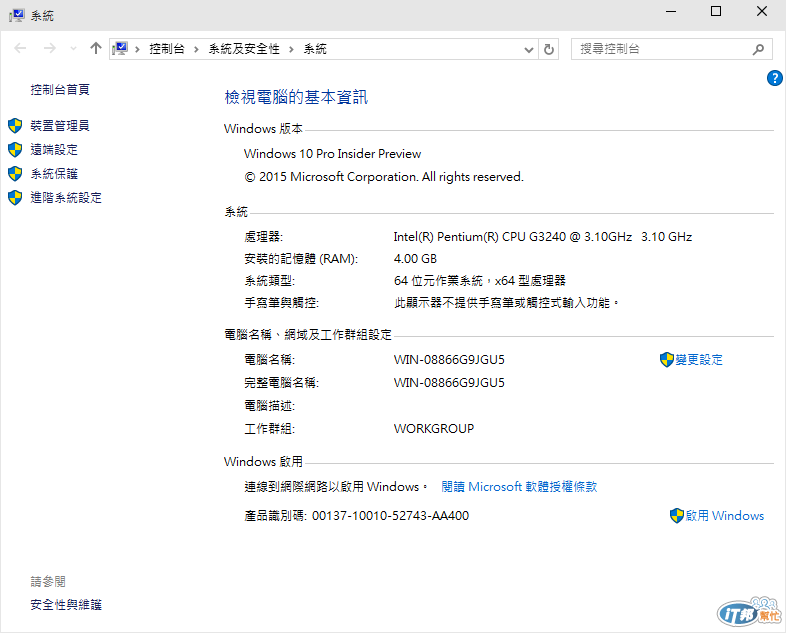This screenshot has width=786, height=633.
Task: Click 啟用 Windows activation link
Action: click(724, 515)
